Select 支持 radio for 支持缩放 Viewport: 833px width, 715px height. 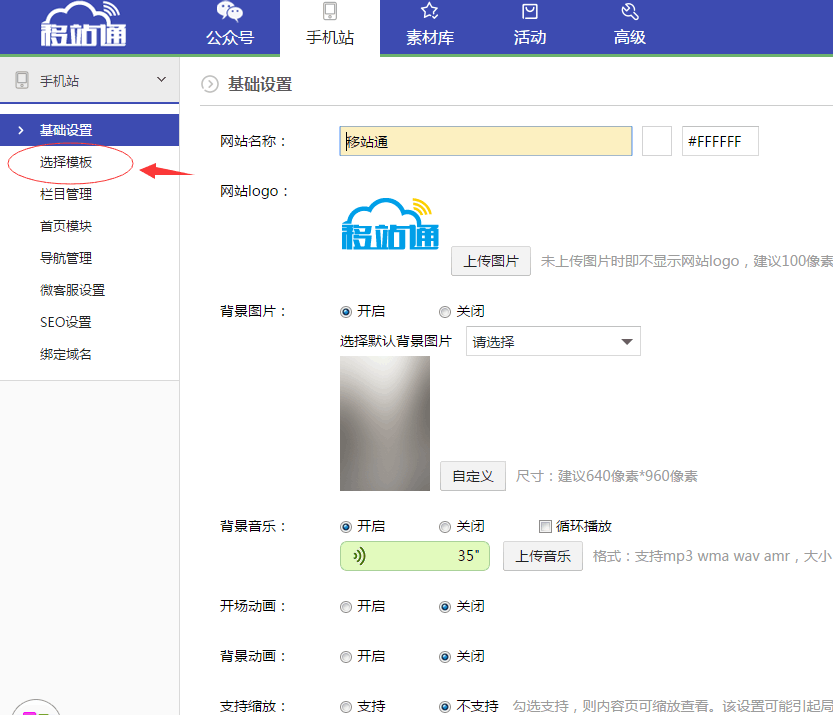(346, 707)
